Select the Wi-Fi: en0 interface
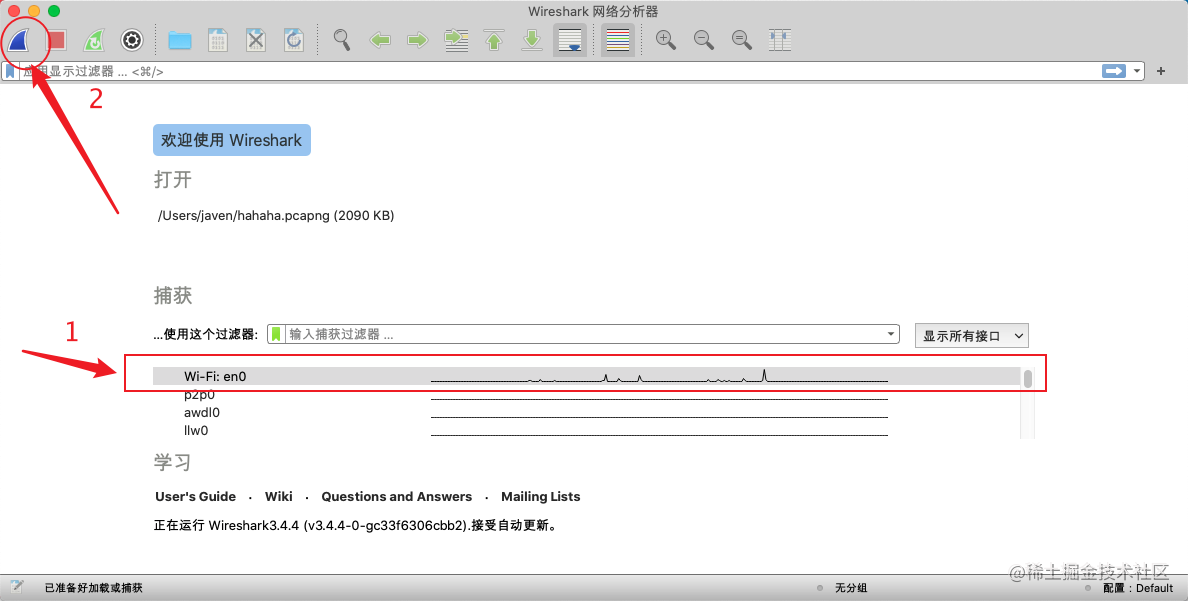 tap(587, 376)
